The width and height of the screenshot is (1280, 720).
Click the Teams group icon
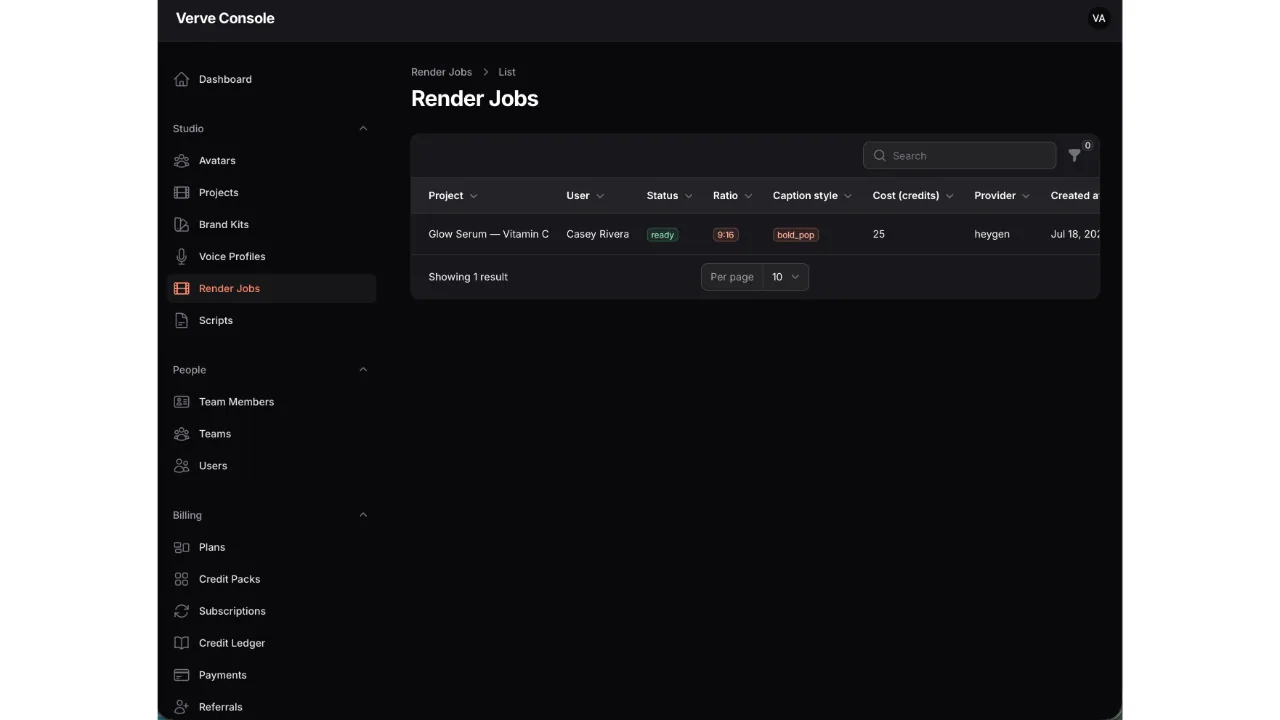181,433
